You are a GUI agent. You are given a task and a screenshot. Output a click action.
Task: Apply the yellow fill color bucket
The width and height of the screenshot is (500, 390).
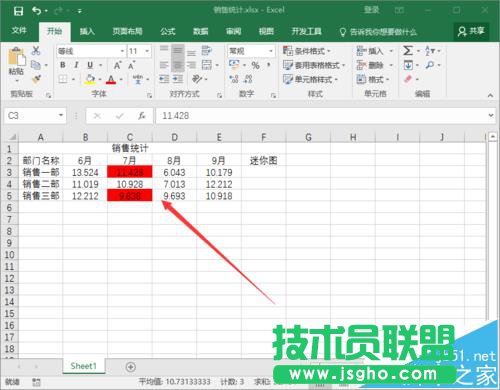(89, 79)
